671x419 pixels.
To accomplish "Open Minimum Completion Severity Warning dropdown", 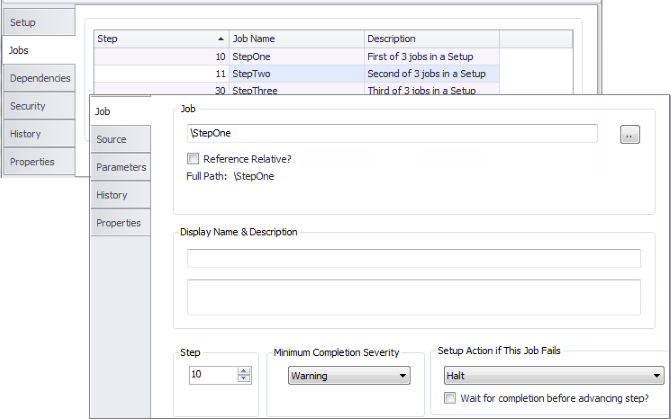I will click(x=349, y=376).
